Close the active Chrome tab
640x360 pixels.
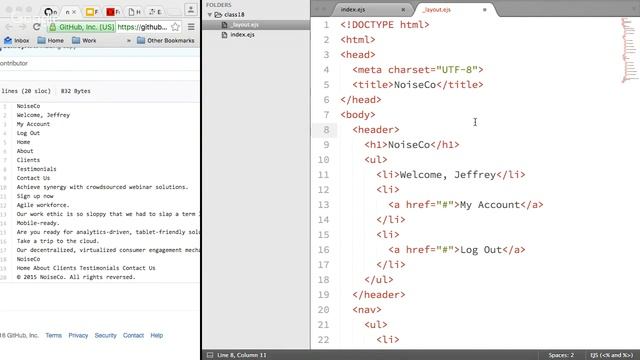click(74, 12)
